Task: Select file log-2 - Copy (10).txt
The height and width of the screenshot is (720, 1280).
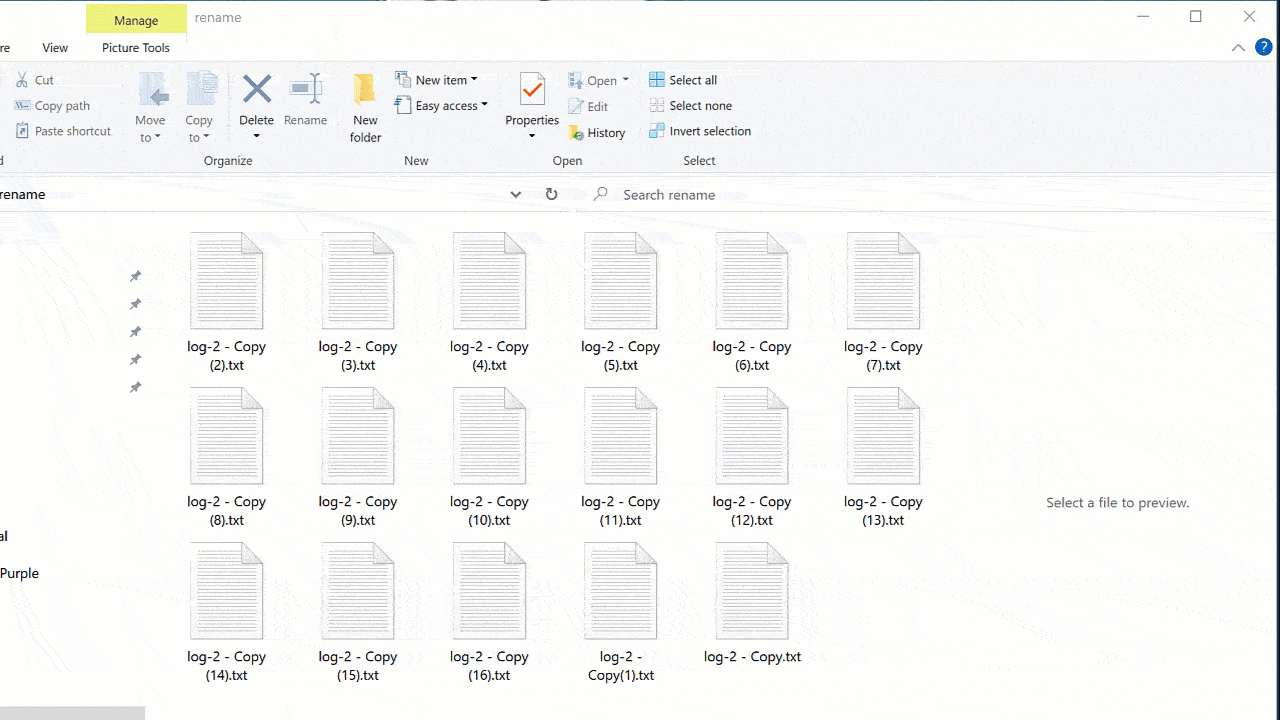Action: pos(489,458)
